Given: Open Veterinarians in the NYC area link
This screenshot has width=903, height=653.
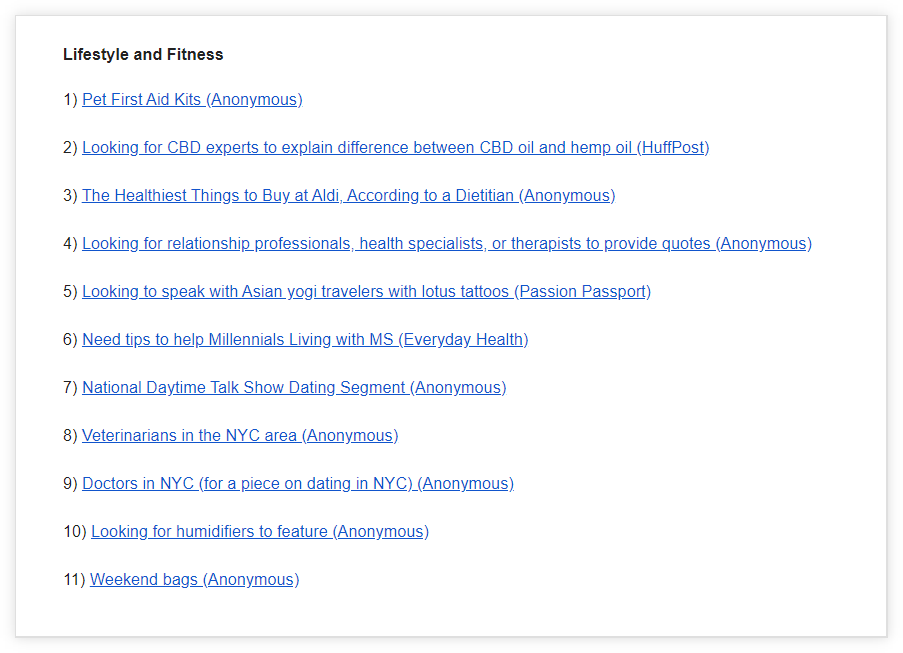Looking at the screenshot, I should (x=240, y=435).
